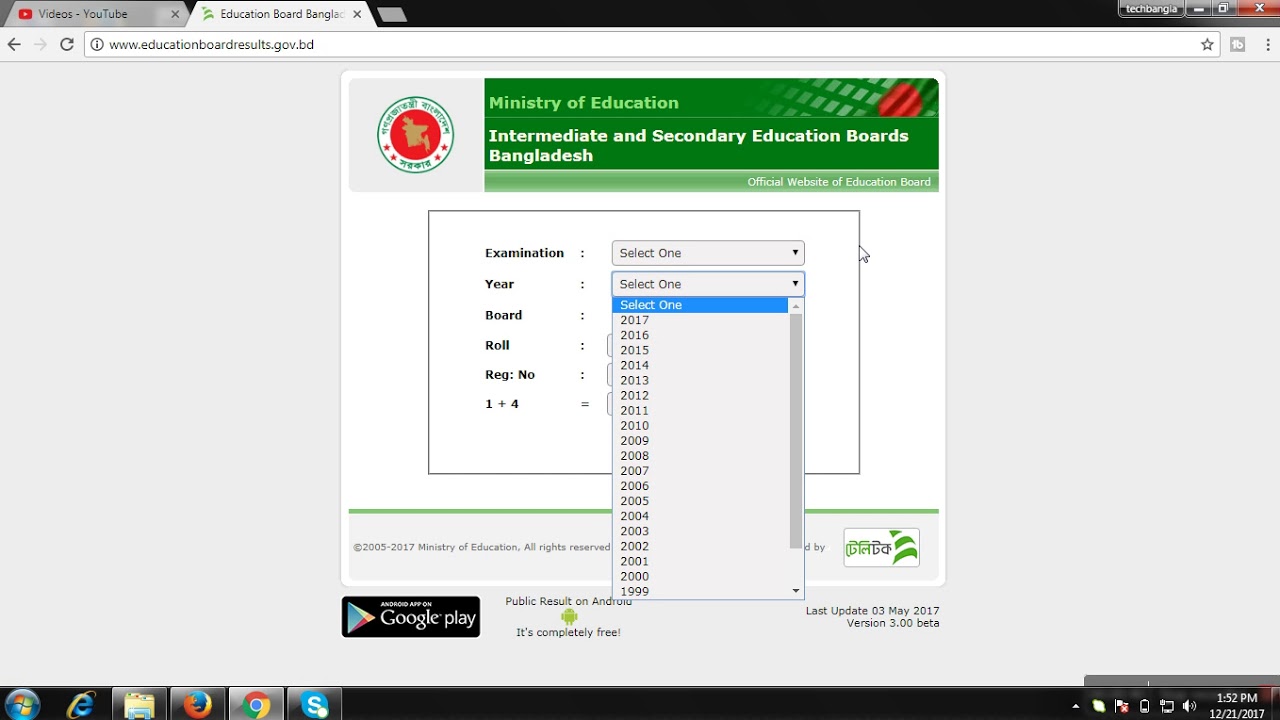The image size is (1280, 720).
Task: Open Internet Explorer from taskbar
Action: click(x=81, y=705)
